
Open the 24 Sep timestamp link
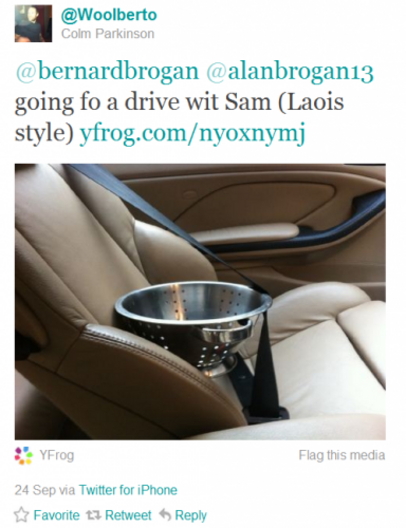(x=35, y=490)
